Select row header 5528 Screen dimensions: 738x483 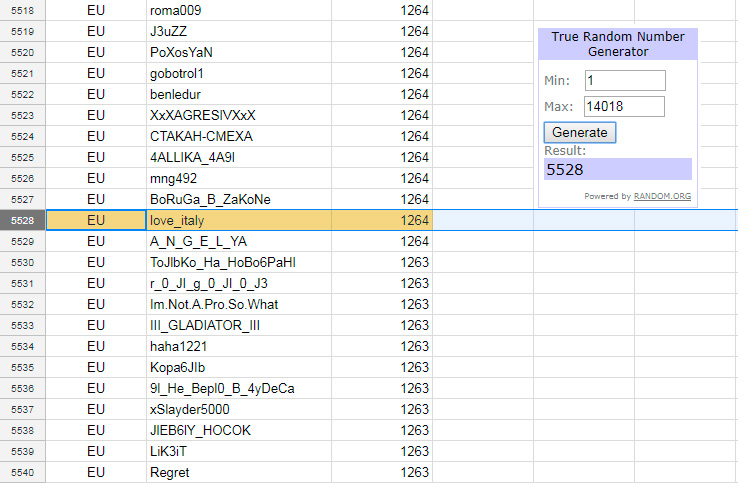22,220
